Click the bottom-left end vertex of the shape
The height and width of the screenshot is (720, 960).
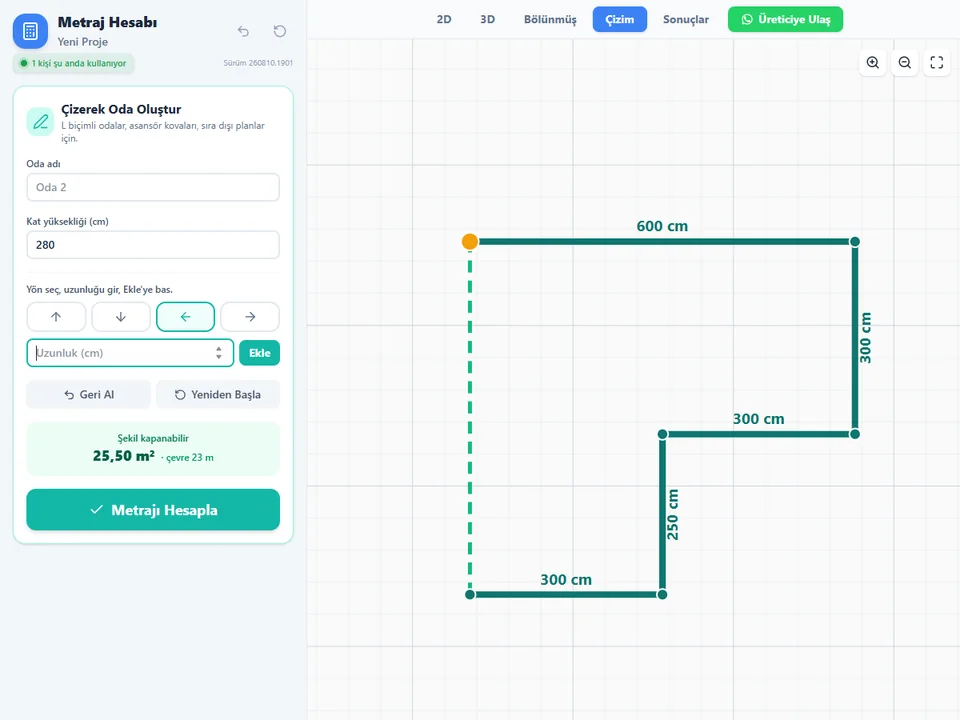(470, 594)
